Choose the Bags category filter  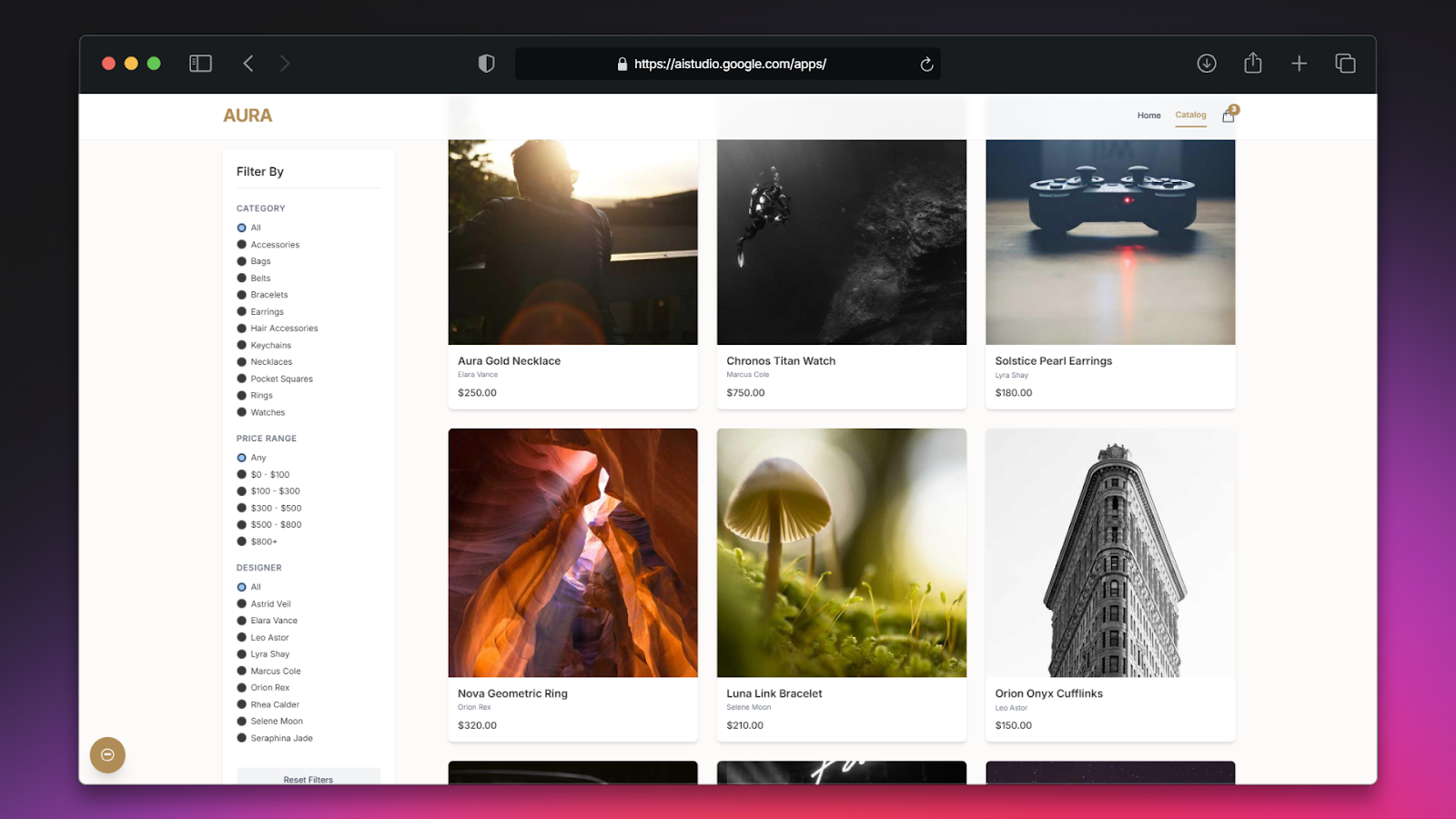242,261
